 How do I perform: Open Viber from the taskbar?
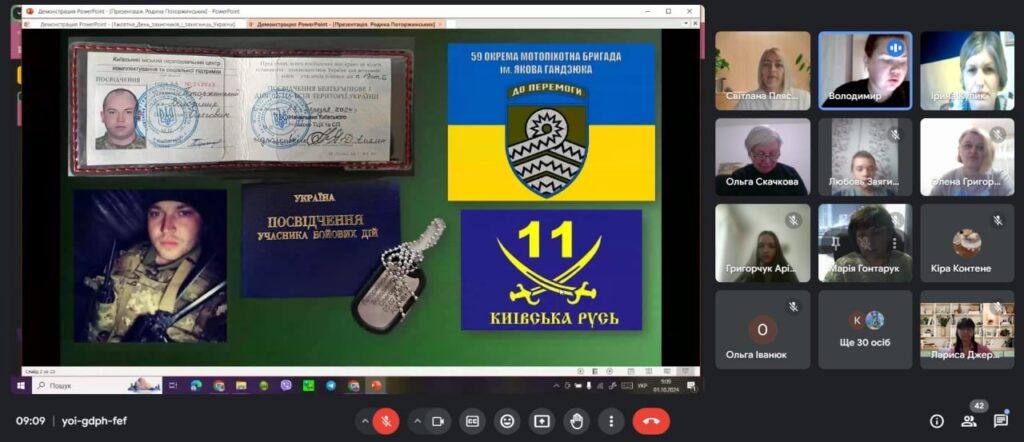pos(286,385)
